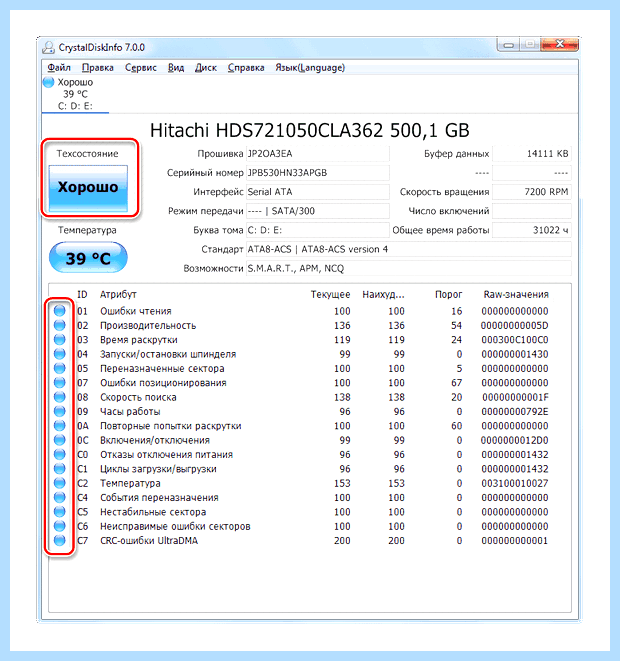
Task: Click the Общее время работы value 31022 ч
Action: click(532, 230)
